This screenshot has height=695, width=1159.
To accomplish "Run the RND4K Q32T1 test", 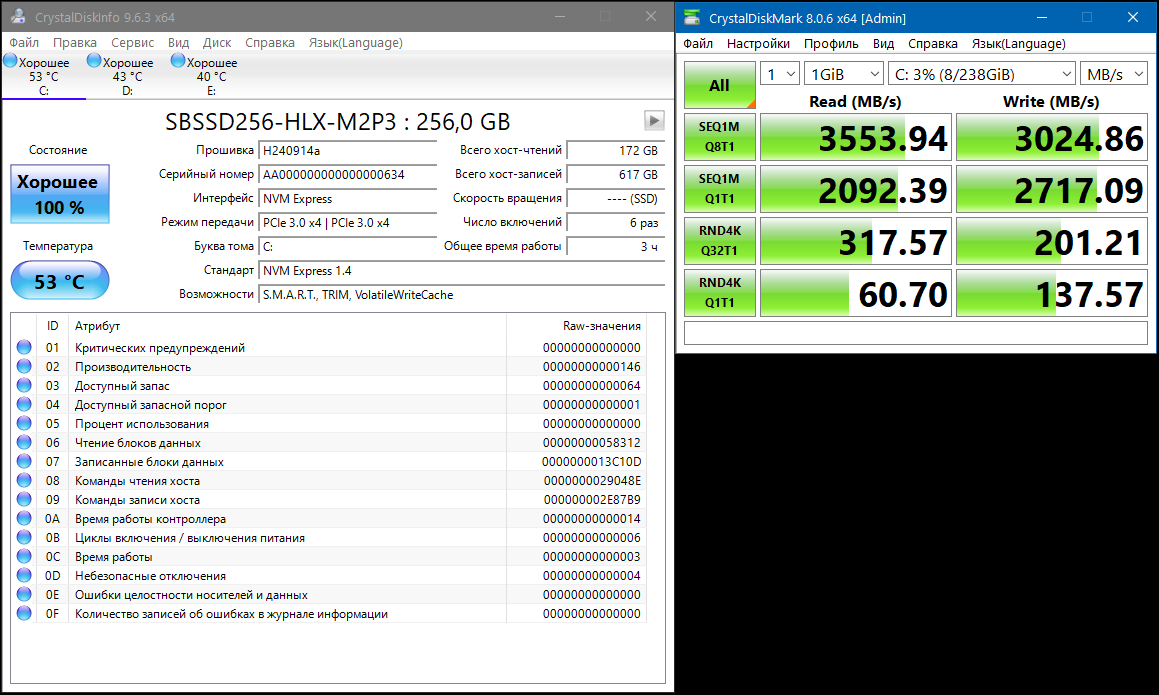I will tap(719, 240).
